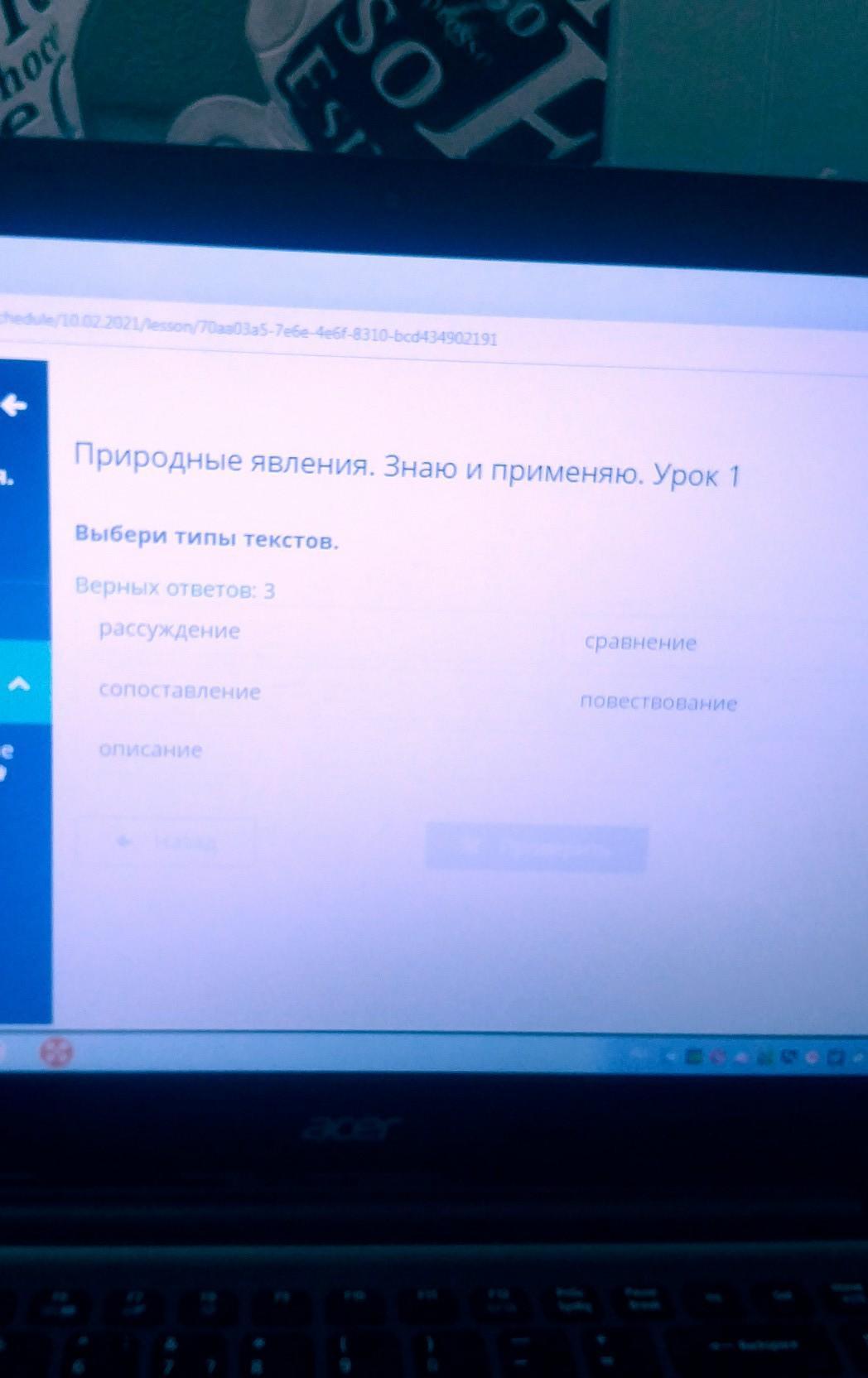Click the browser address bar URL
868x1378 pixels.
248,330
